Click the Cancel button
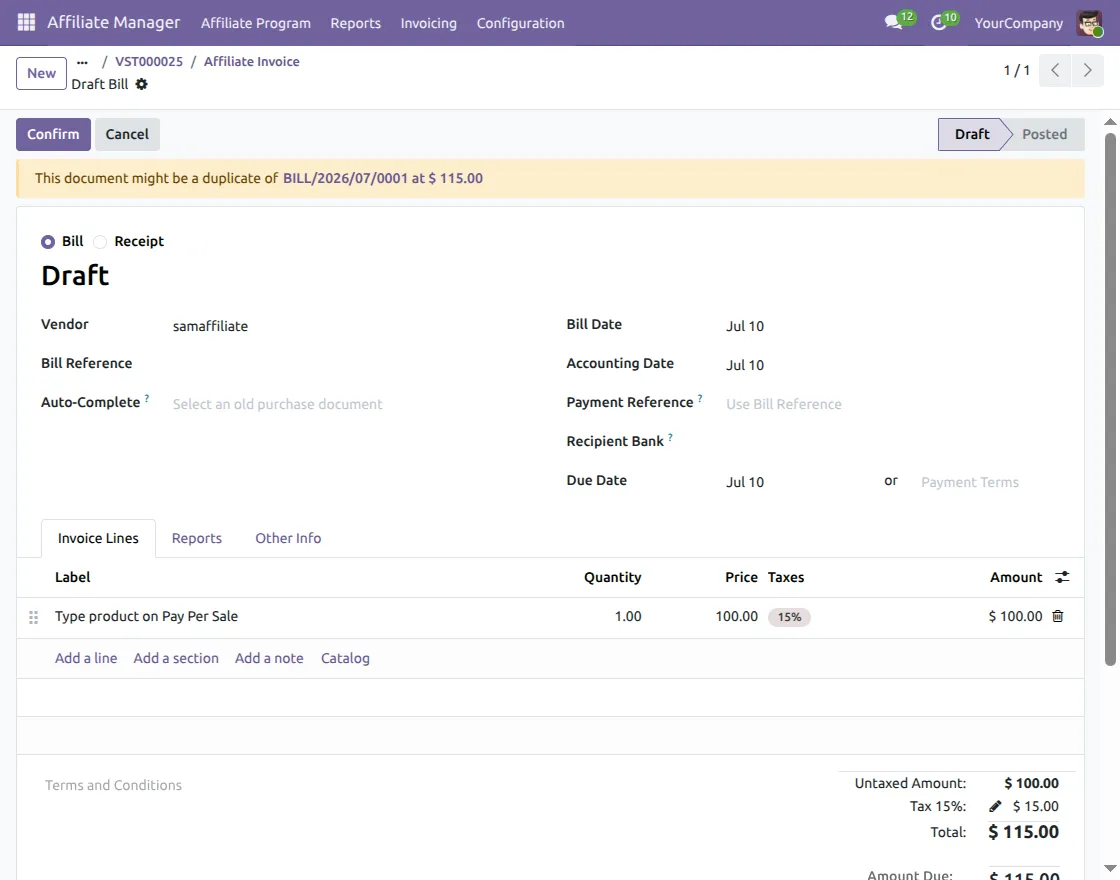The height and width of the screenshot is (880, 1120). click(x=127, y=134)
